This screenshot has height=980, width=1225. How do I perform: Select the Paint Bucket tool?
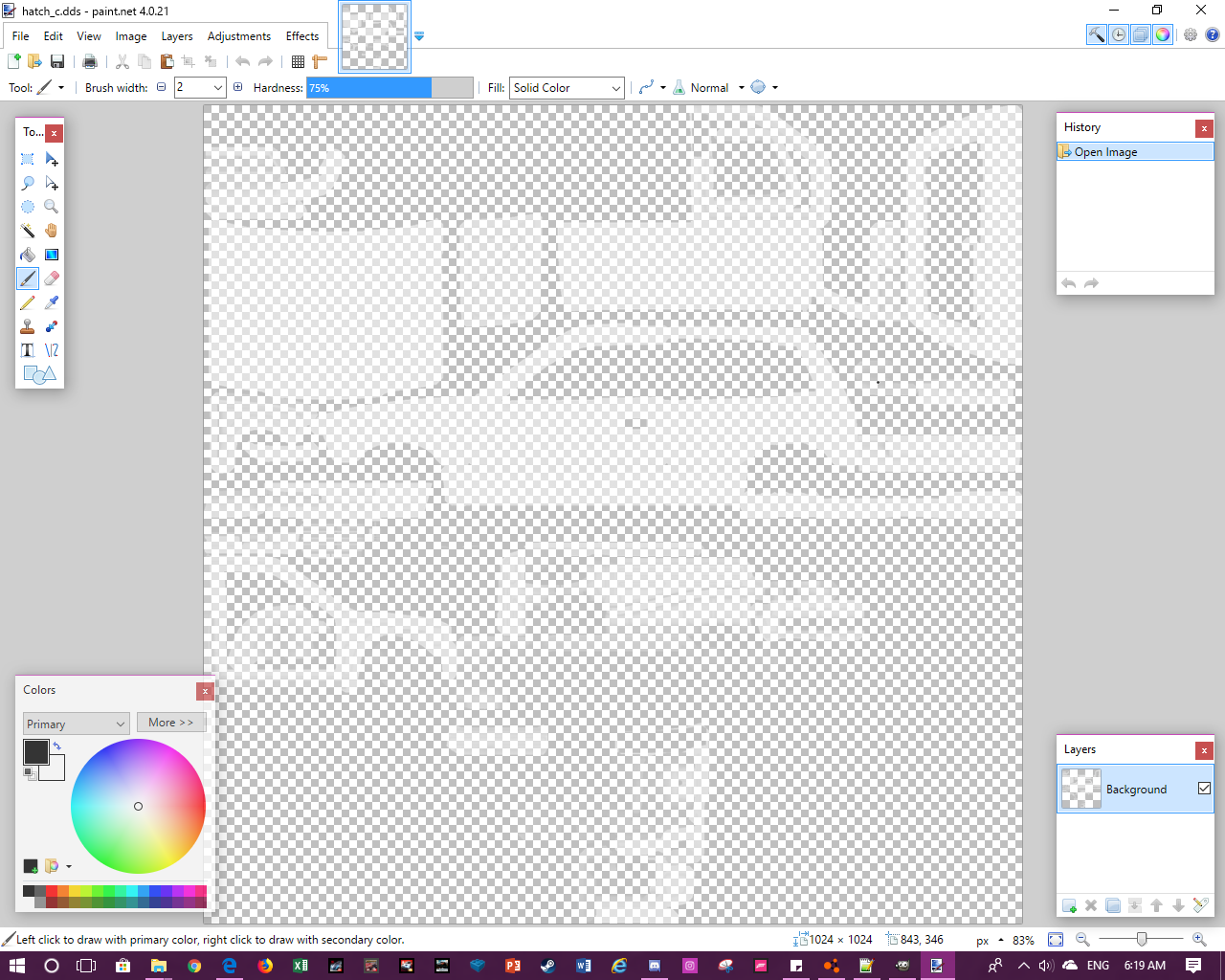[x=28, y=255]
